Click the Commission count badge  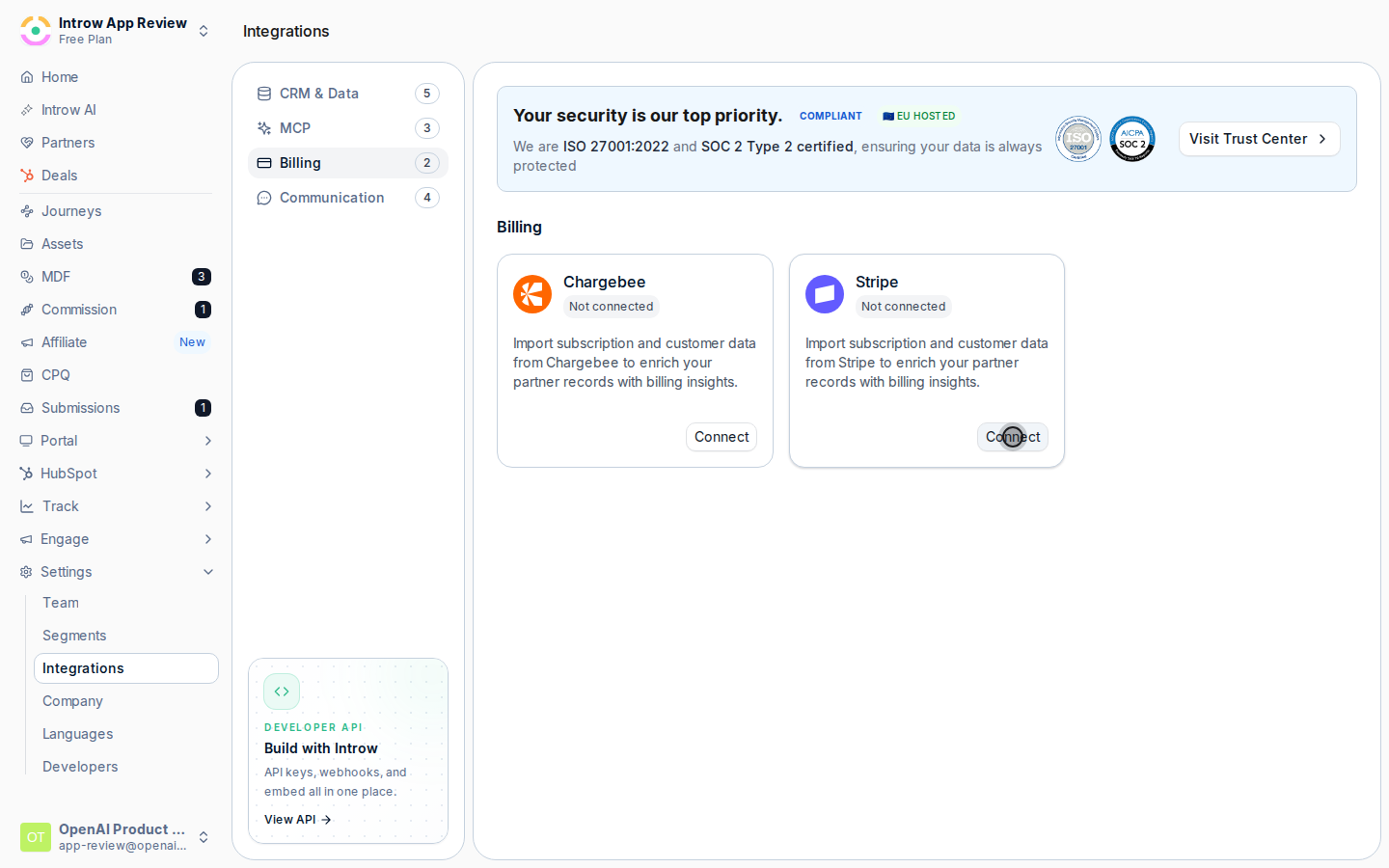[203, 310]
